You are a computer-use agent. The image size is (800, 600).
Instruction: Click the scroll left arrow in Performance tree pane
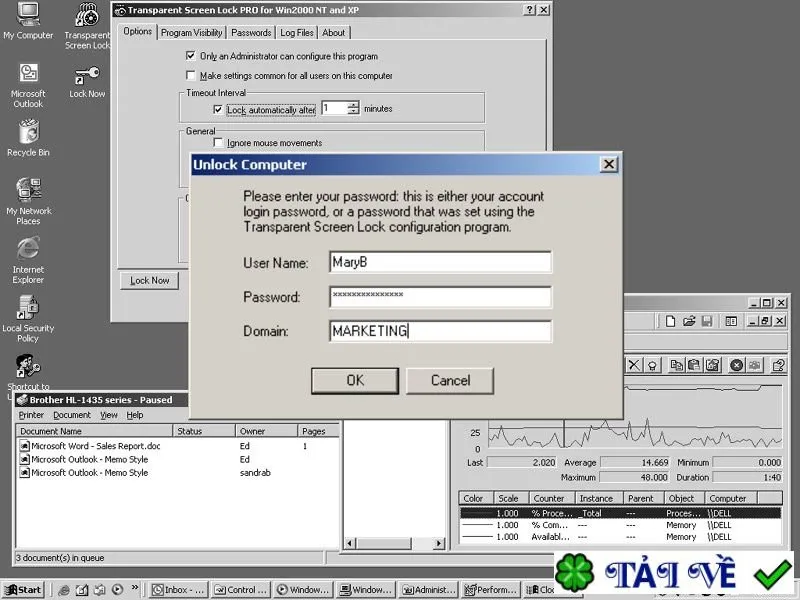350,543
